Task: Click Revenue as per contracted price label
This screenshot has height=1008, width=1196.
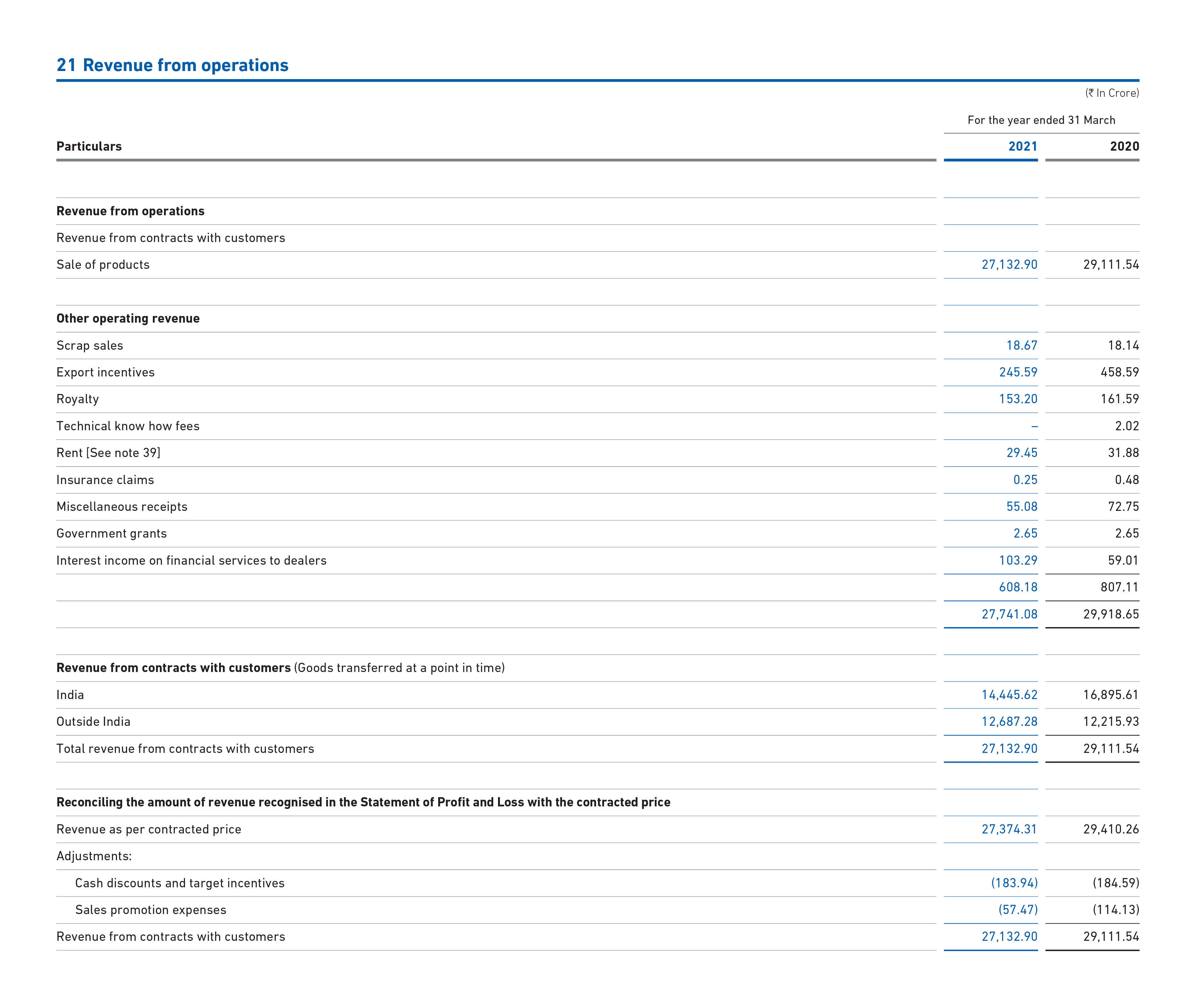Action: pos(149,829)
